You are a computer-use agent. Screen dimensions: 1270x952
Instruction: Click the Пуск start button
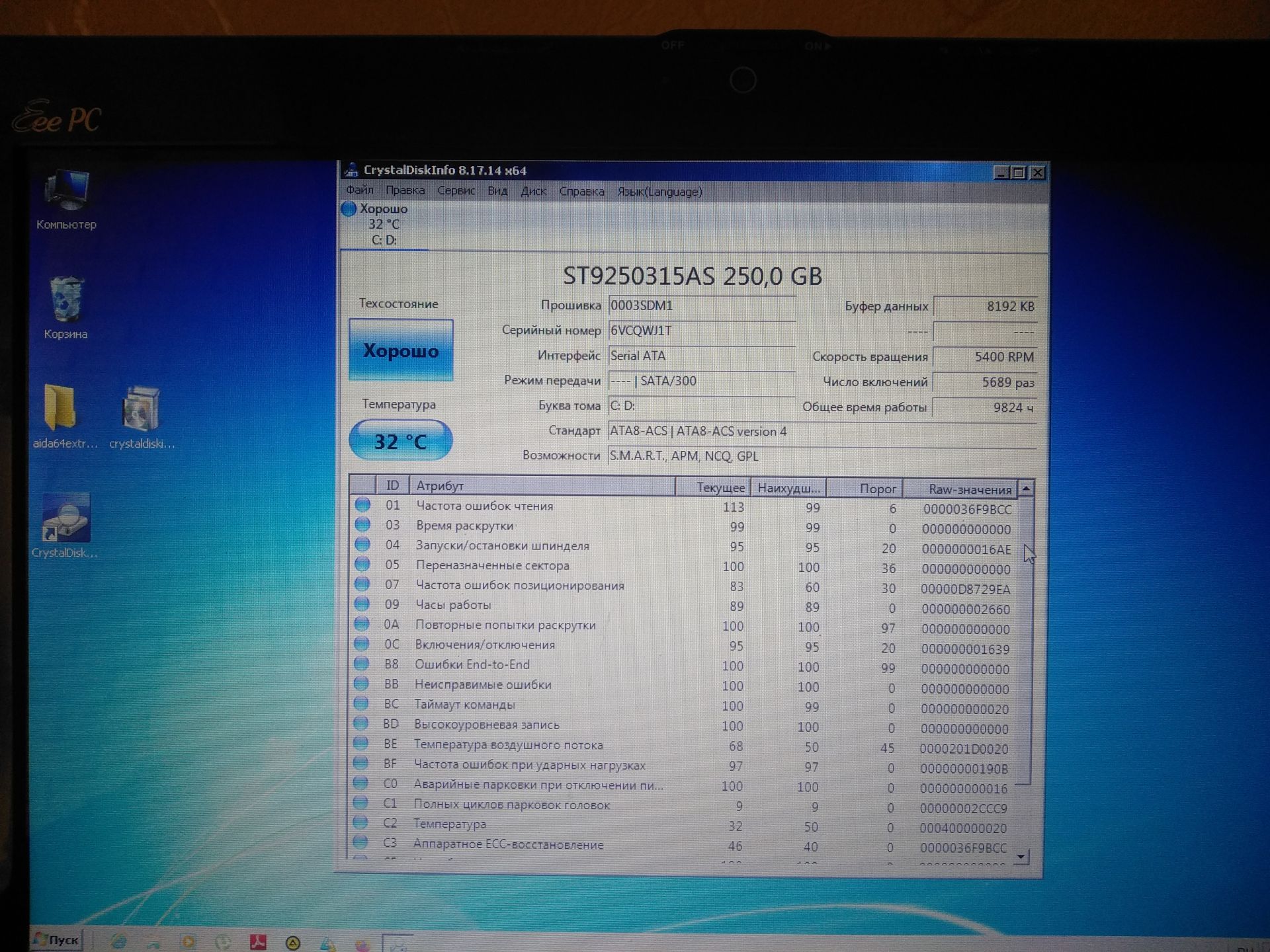pyautogui.click(x=58, y=940)
